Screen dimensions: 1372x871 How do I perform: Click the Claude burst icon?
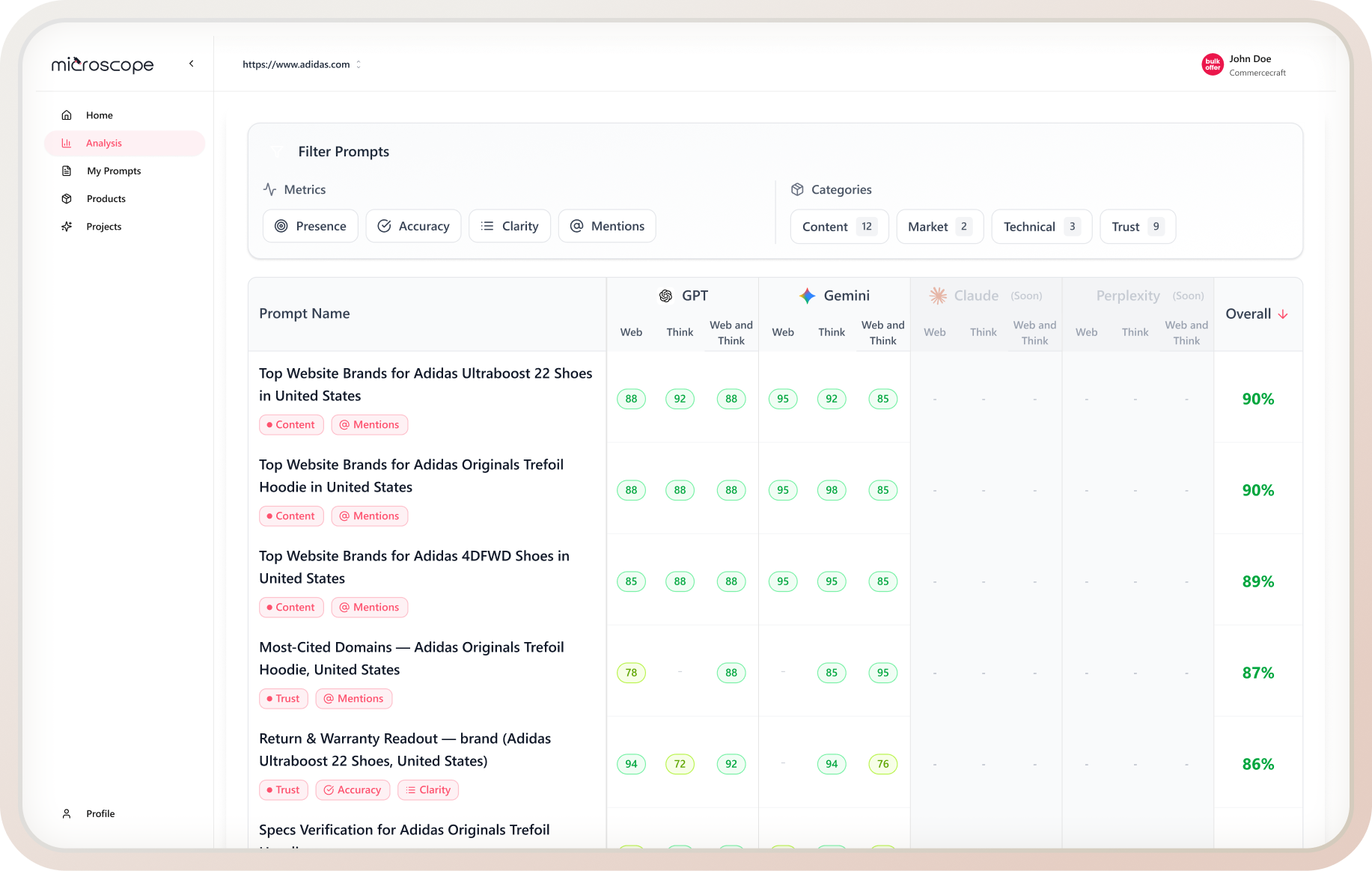[x=938, y=296]
